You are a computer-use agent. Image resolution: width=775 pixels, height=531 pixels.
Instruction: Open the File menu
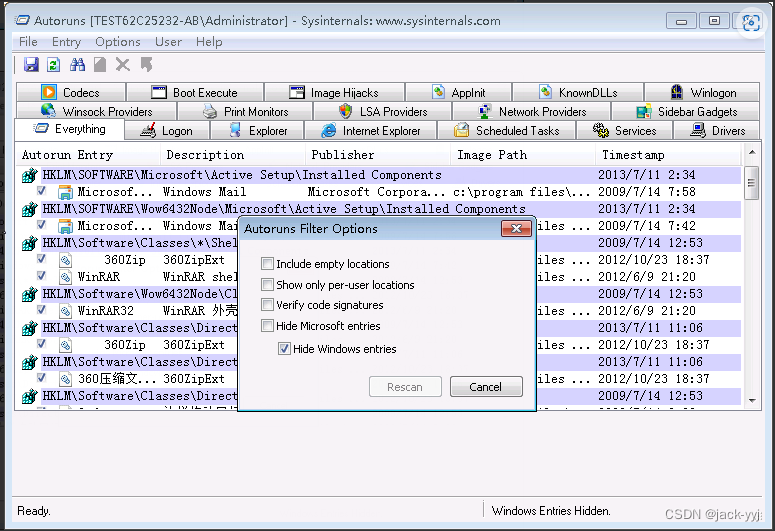click(28, 42)
